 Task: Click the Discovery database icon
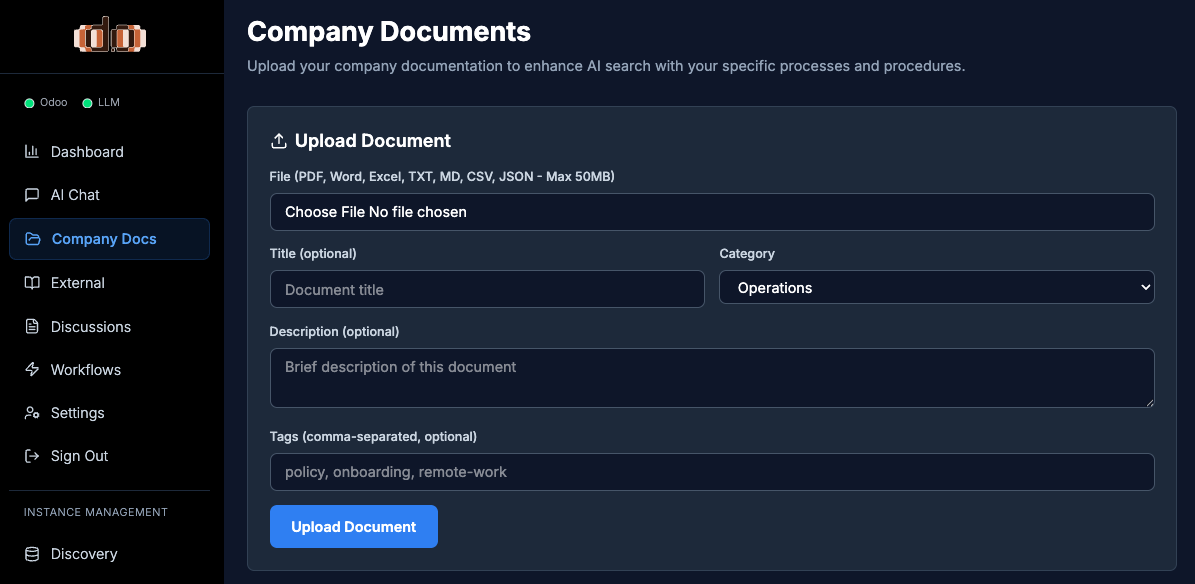(32, 554)
